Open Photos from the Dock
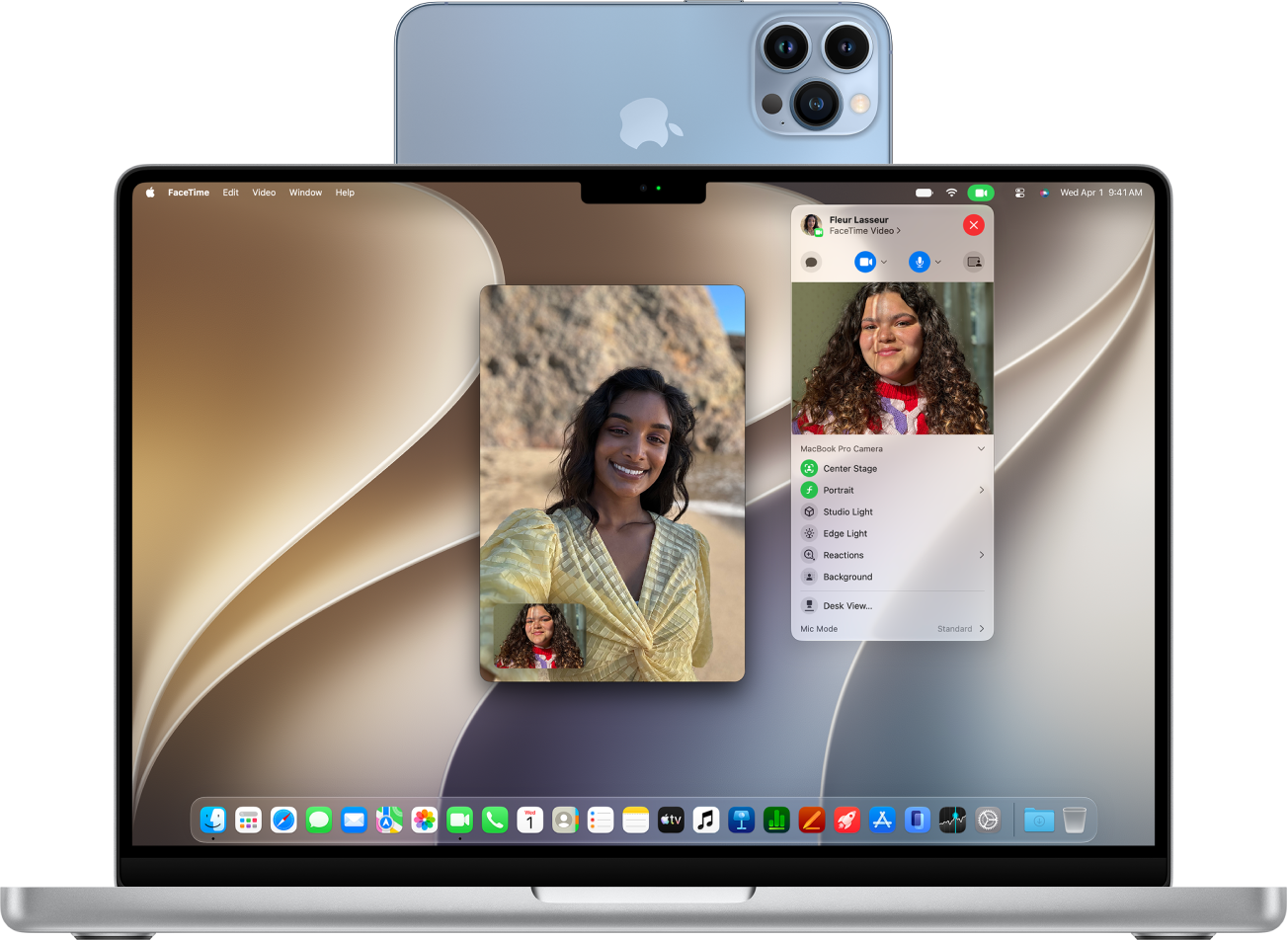The width and height of the screenshot is (1288, 940). [425, 820]
